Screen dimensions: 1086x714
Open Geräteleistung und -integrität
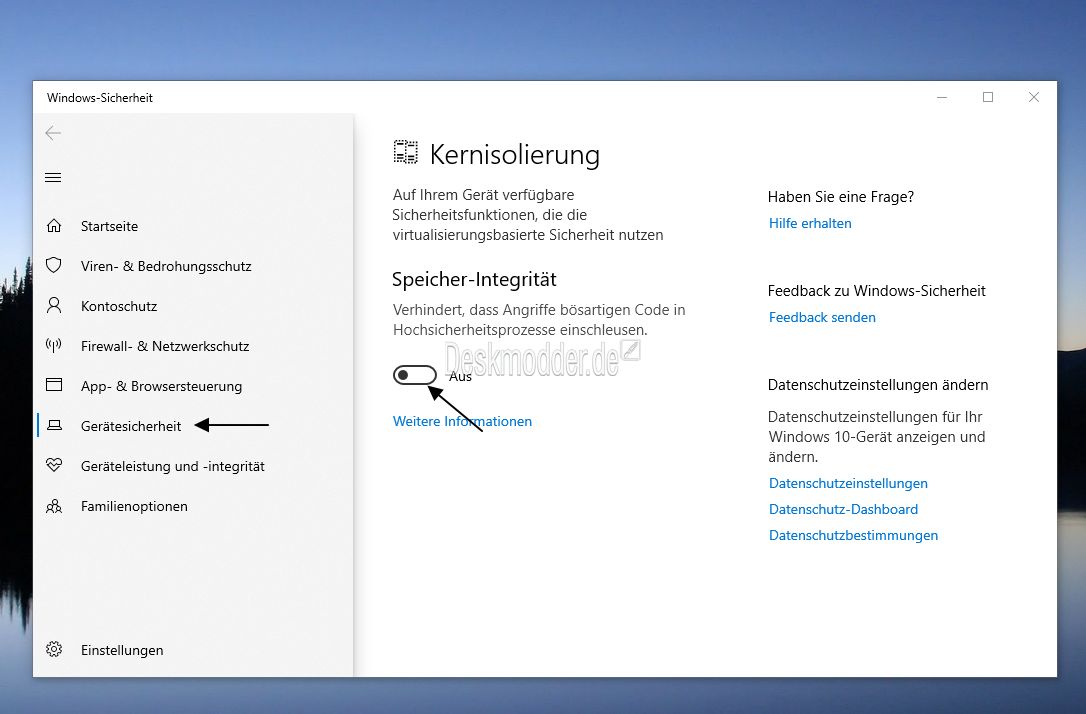pos(172,467)
